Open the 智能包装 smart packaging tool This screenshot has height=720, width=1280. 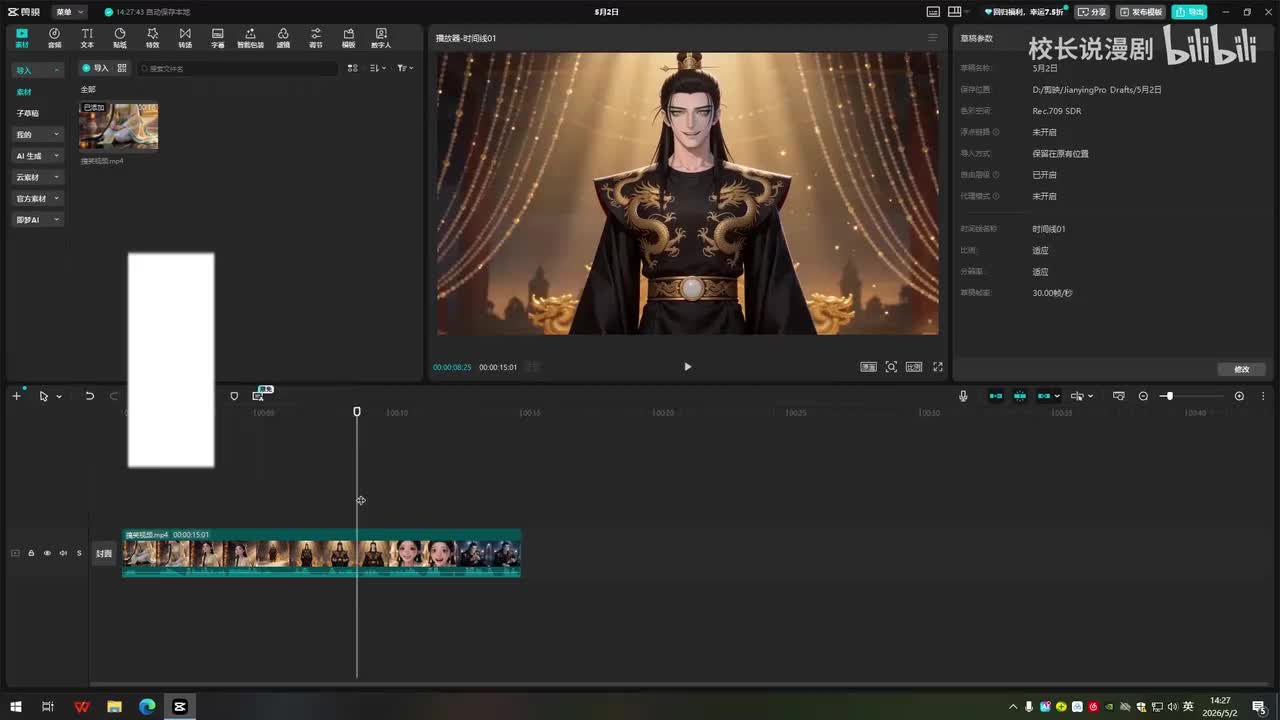[x=250, y=38]
